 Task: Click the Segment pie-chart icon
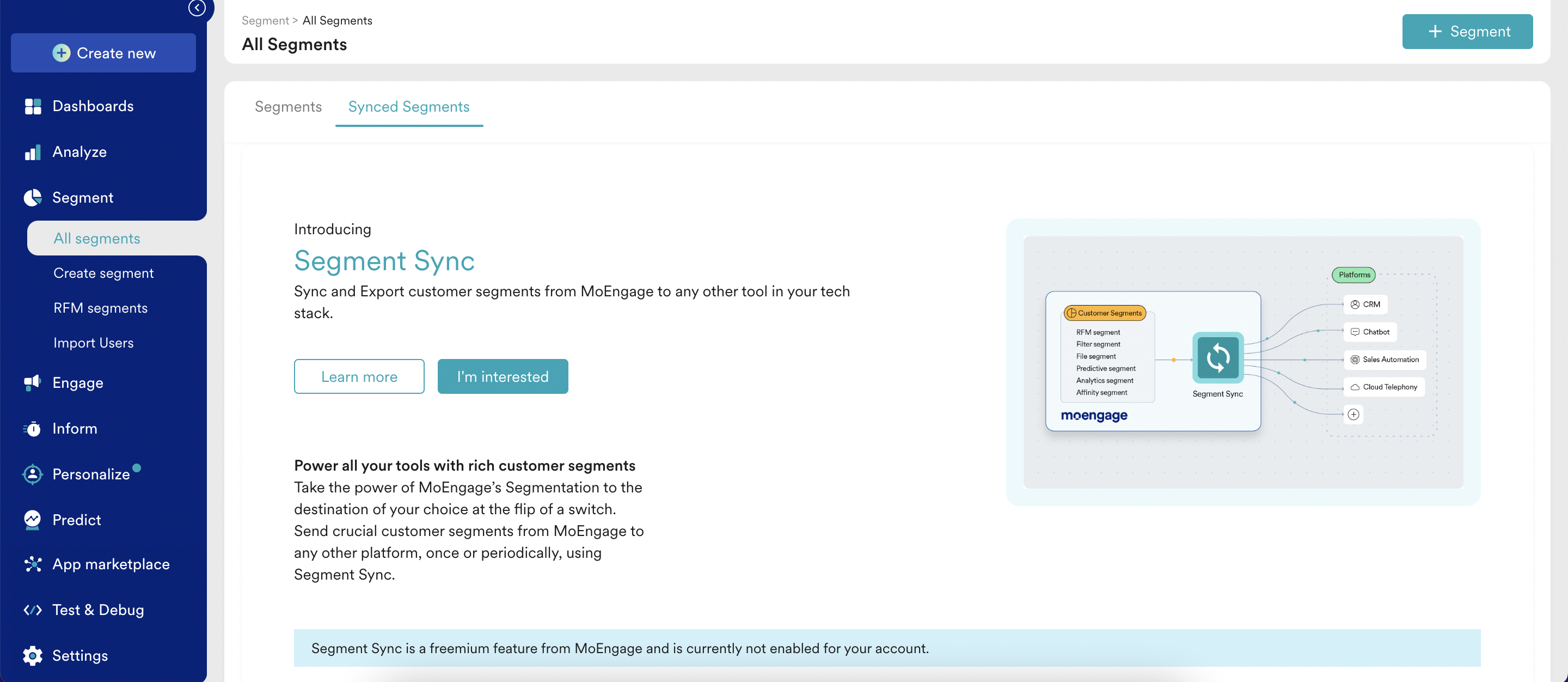click(x=33, y=197)
